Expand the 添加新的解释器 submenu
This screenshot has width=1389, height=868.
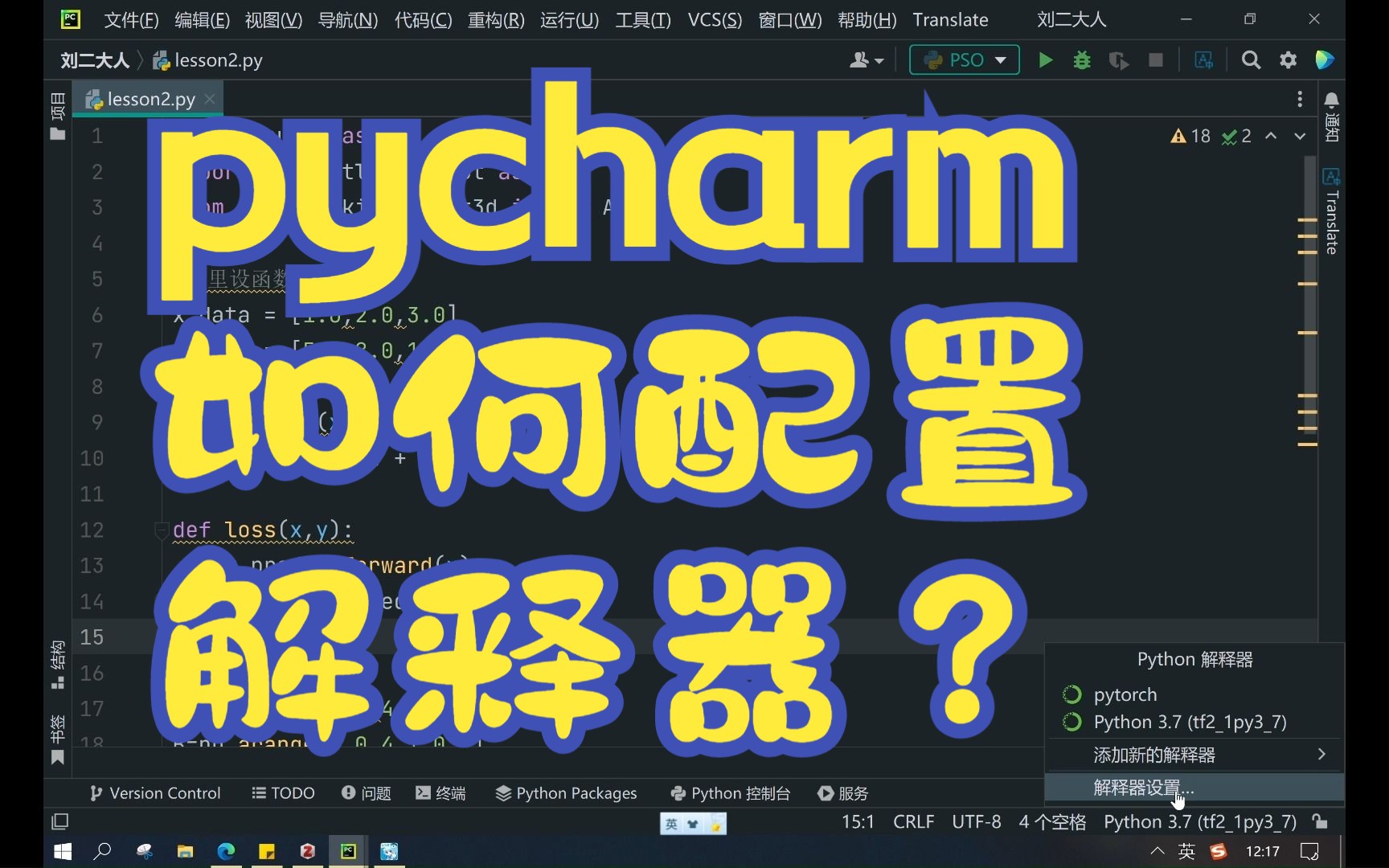(x=1194, y=755)
